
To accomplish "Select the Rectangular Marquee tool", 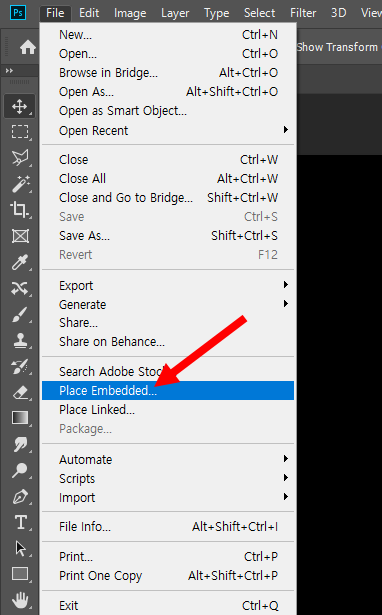I will (x=20, y=132).
